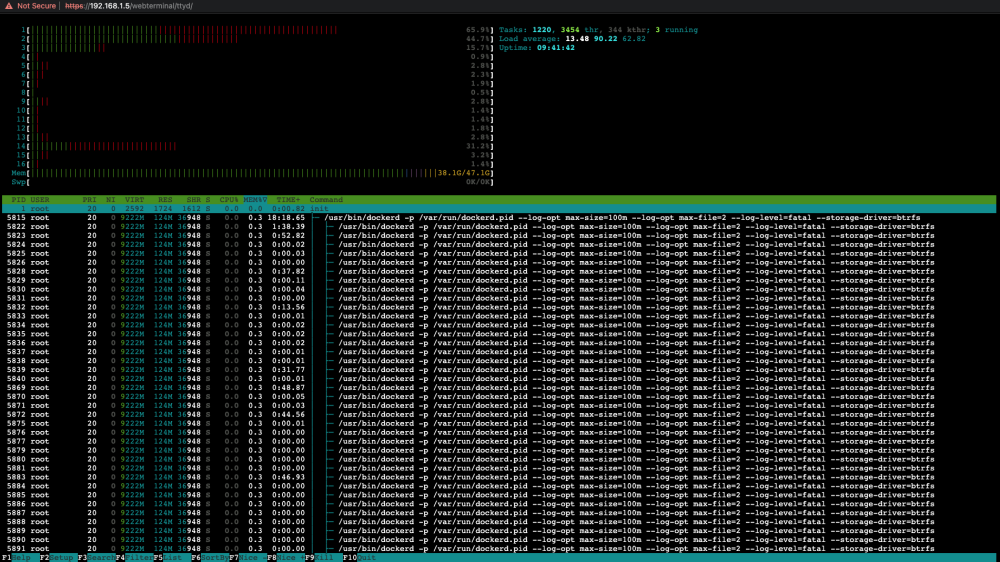Click the Command column header
Viewport: 1000px width, 562px height.
click(326, 200)
